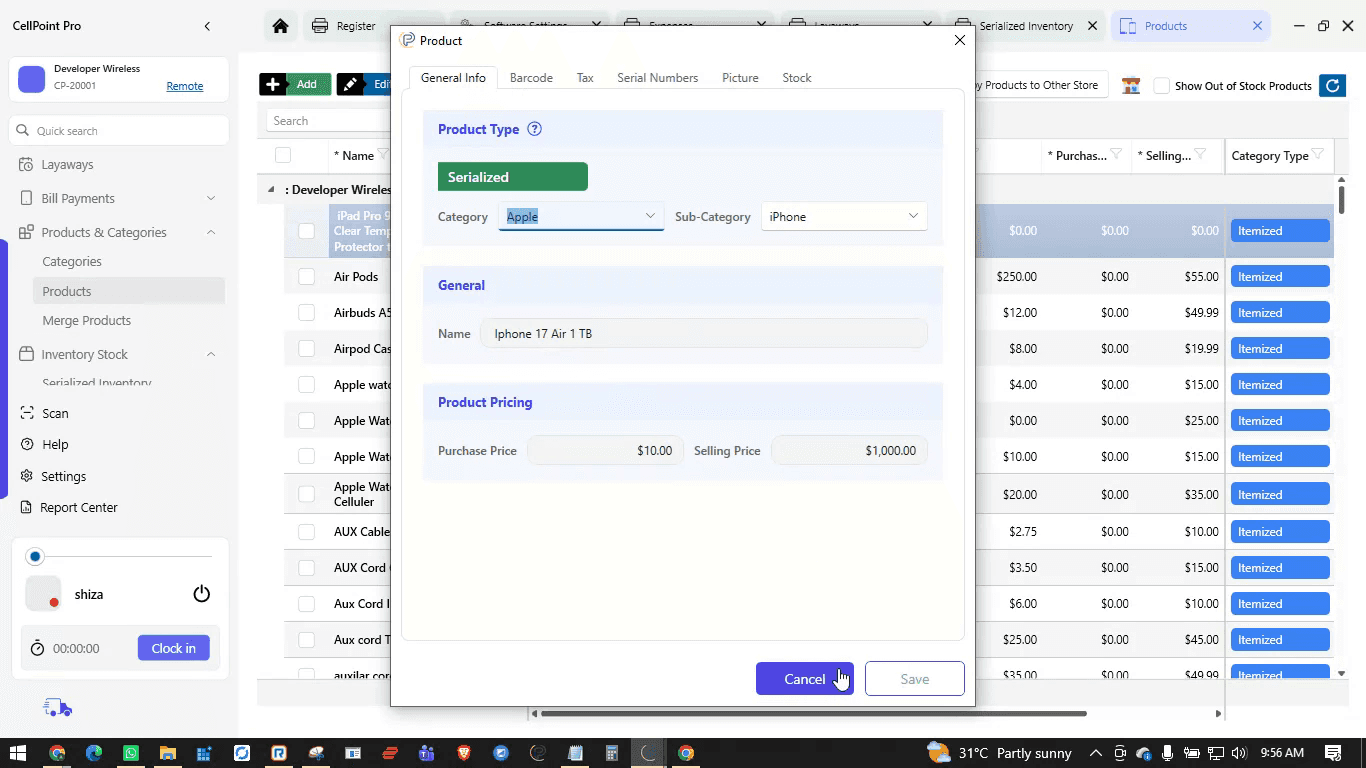Close the Serialized Inventory tab
Viewport: 1366px width, 768px height.
coord(1093,26)
